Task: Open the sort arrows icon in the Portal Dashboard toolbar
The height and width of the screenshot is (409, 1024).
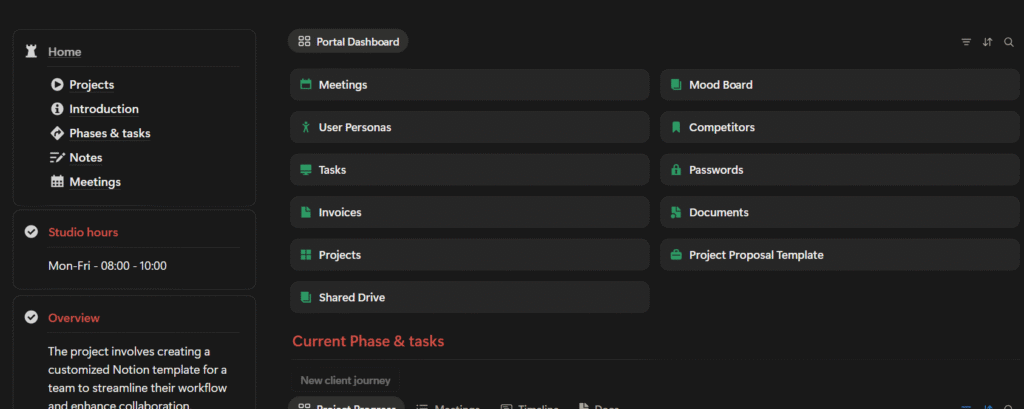Action: click(987, 42)
